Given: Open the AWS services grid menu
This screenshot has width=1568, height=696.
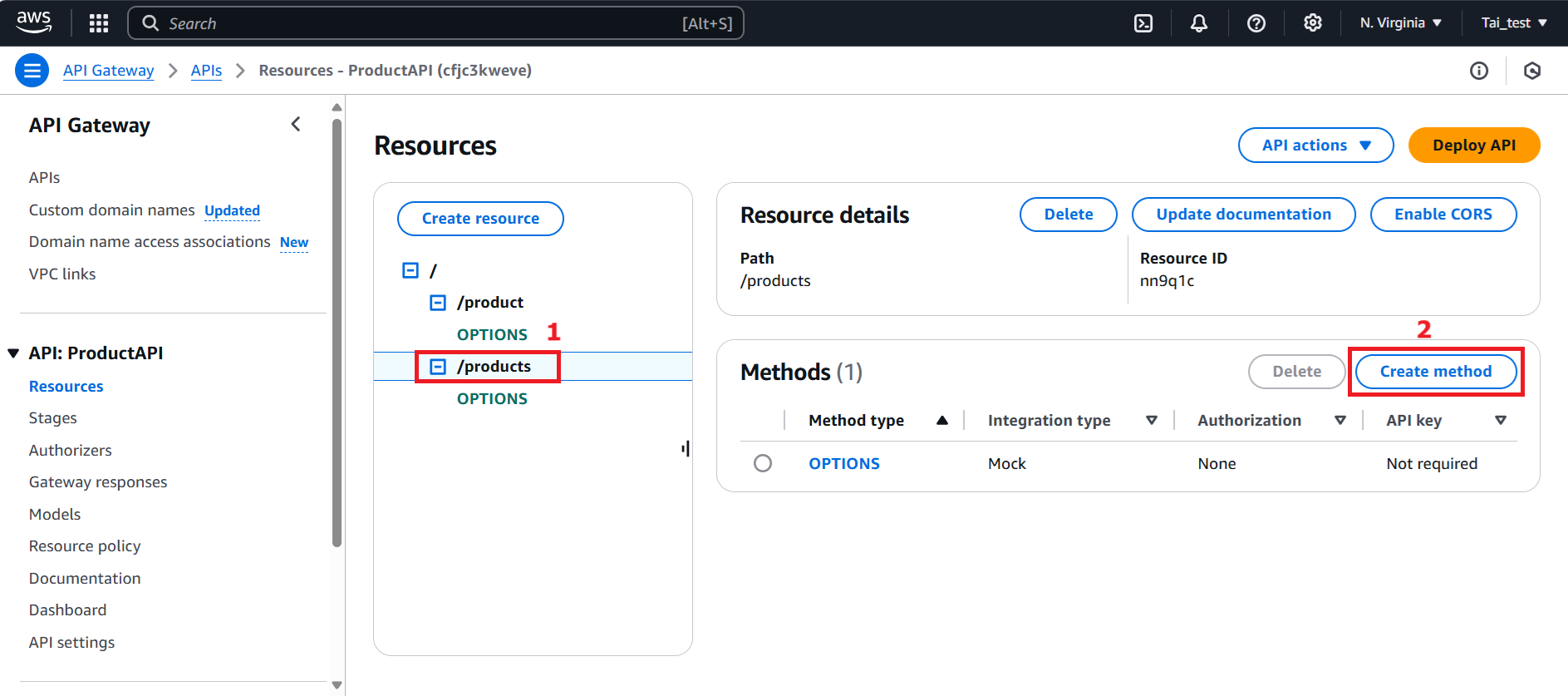Looking at the screenshot, I should click(99, 23).
